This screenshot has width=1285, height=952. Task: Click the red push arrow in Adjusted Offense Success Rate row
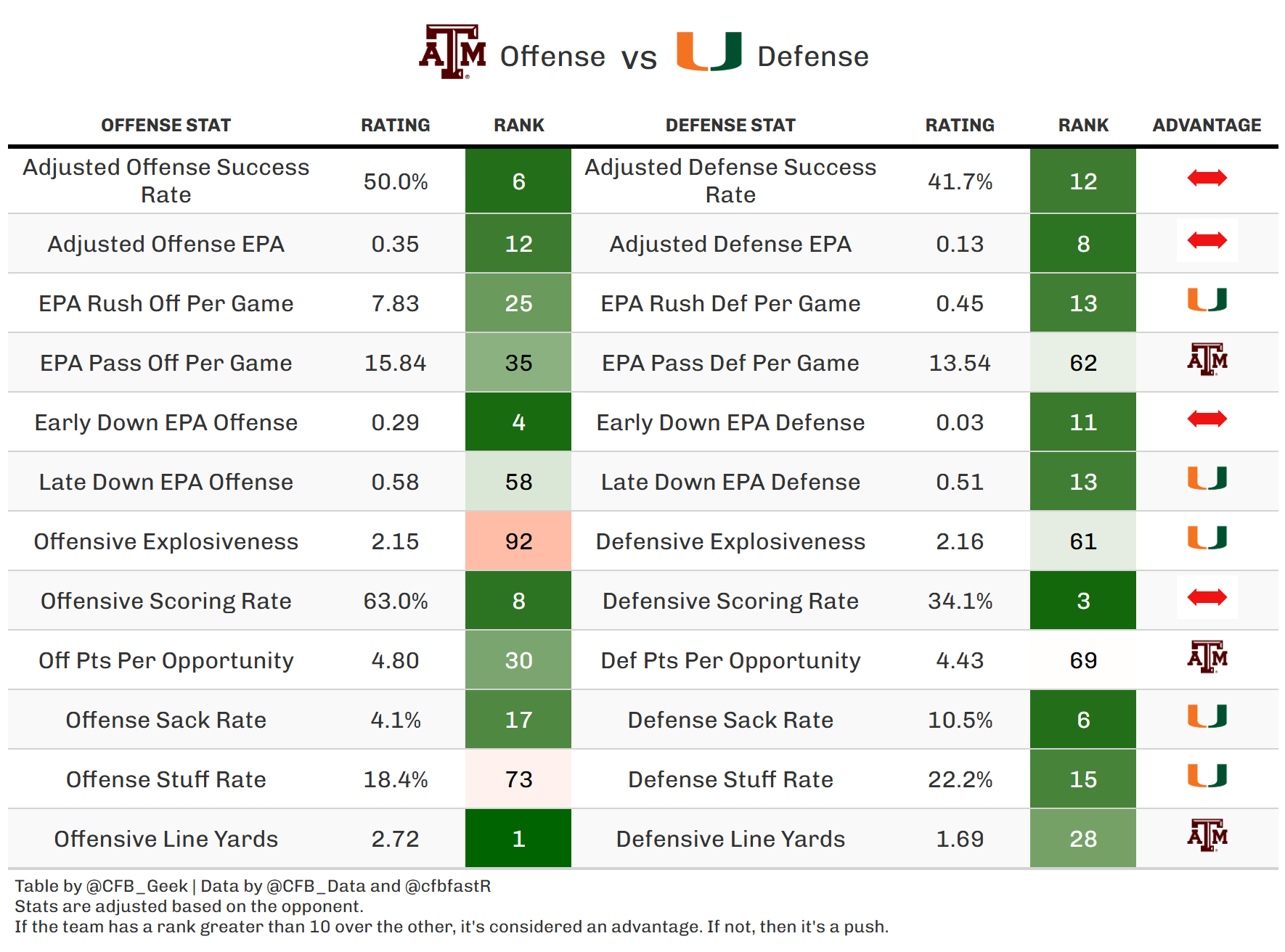click(1207, 178)
